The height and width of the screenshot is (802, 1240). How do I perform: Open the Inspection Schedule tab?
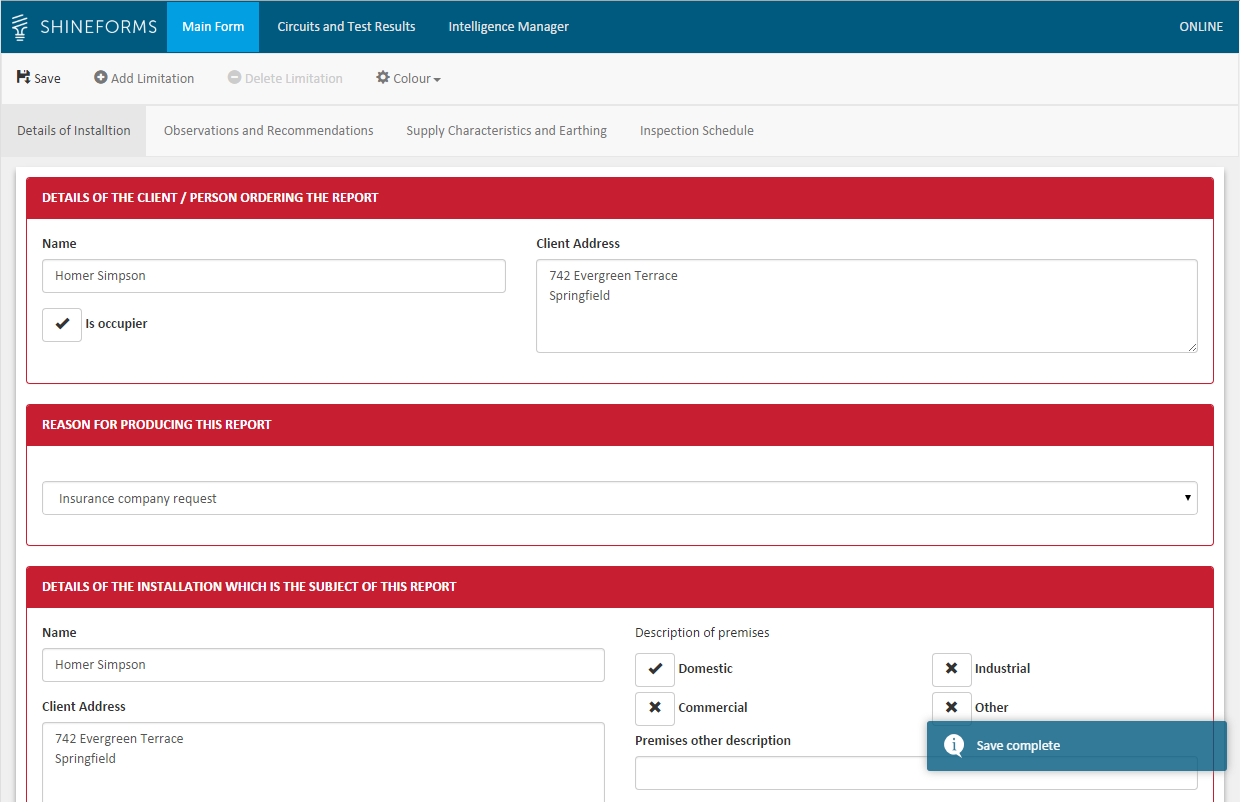click(x=696, y=131)
